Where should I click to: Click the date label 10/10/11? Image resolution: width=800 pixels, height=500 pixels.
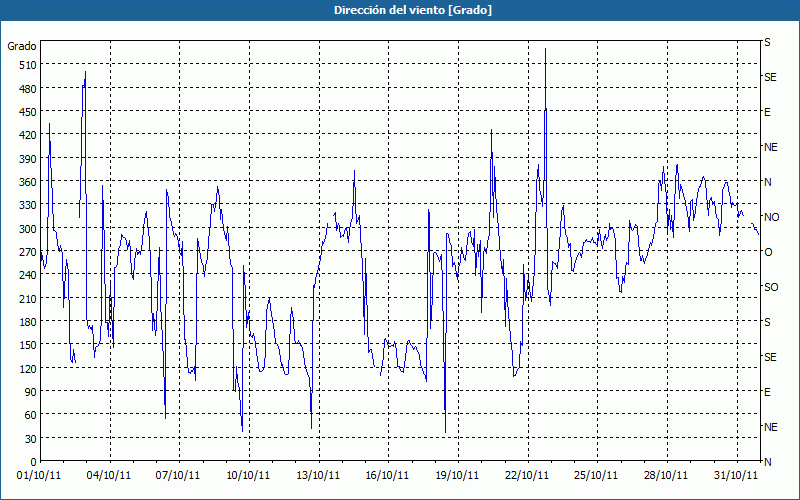click(248, 476)
